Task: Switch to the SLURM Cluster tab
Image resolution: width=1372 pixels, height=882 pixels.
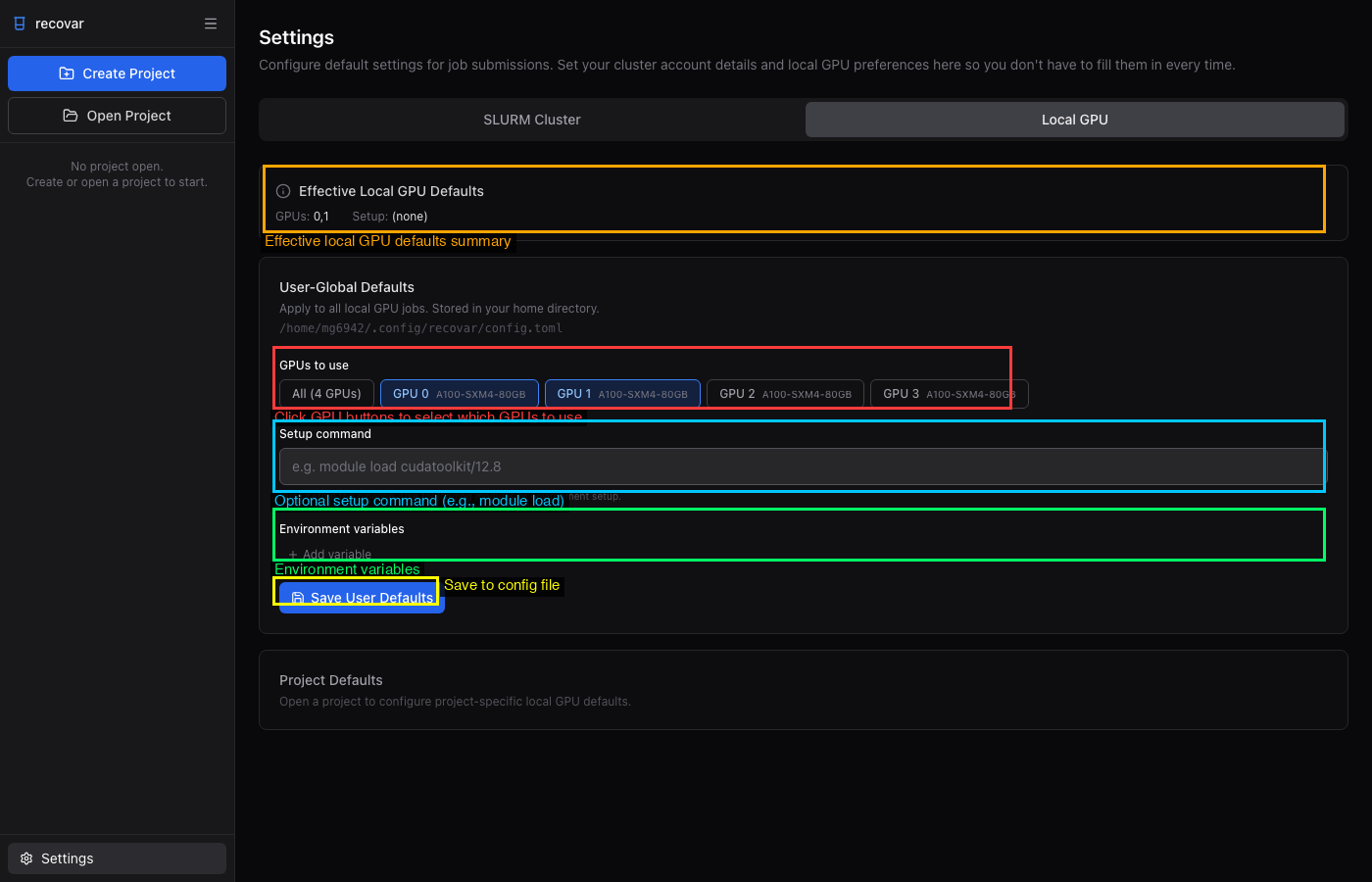Action: pyautogui.click(x=532, y=120)
